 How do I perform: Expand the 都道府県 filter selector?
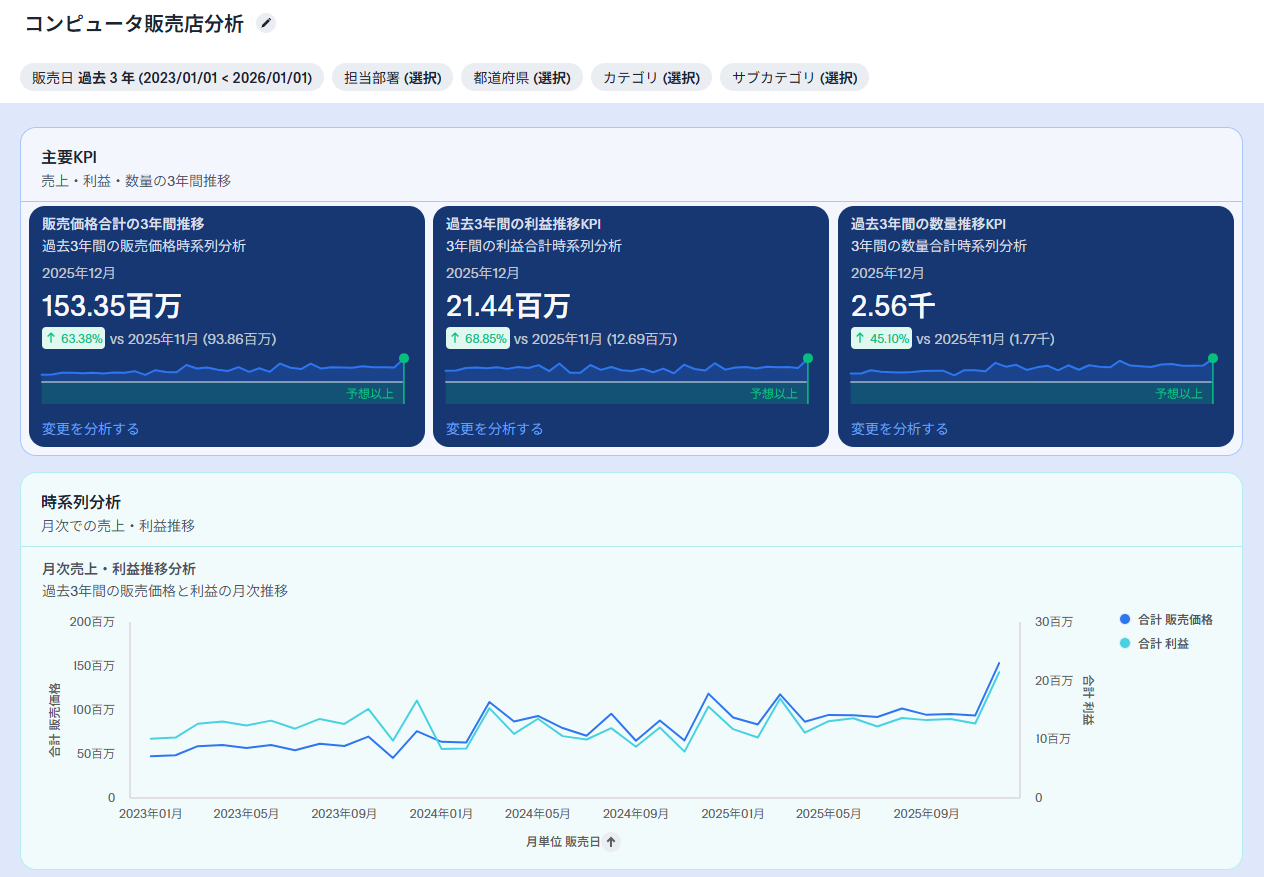[x=521, y=78]
